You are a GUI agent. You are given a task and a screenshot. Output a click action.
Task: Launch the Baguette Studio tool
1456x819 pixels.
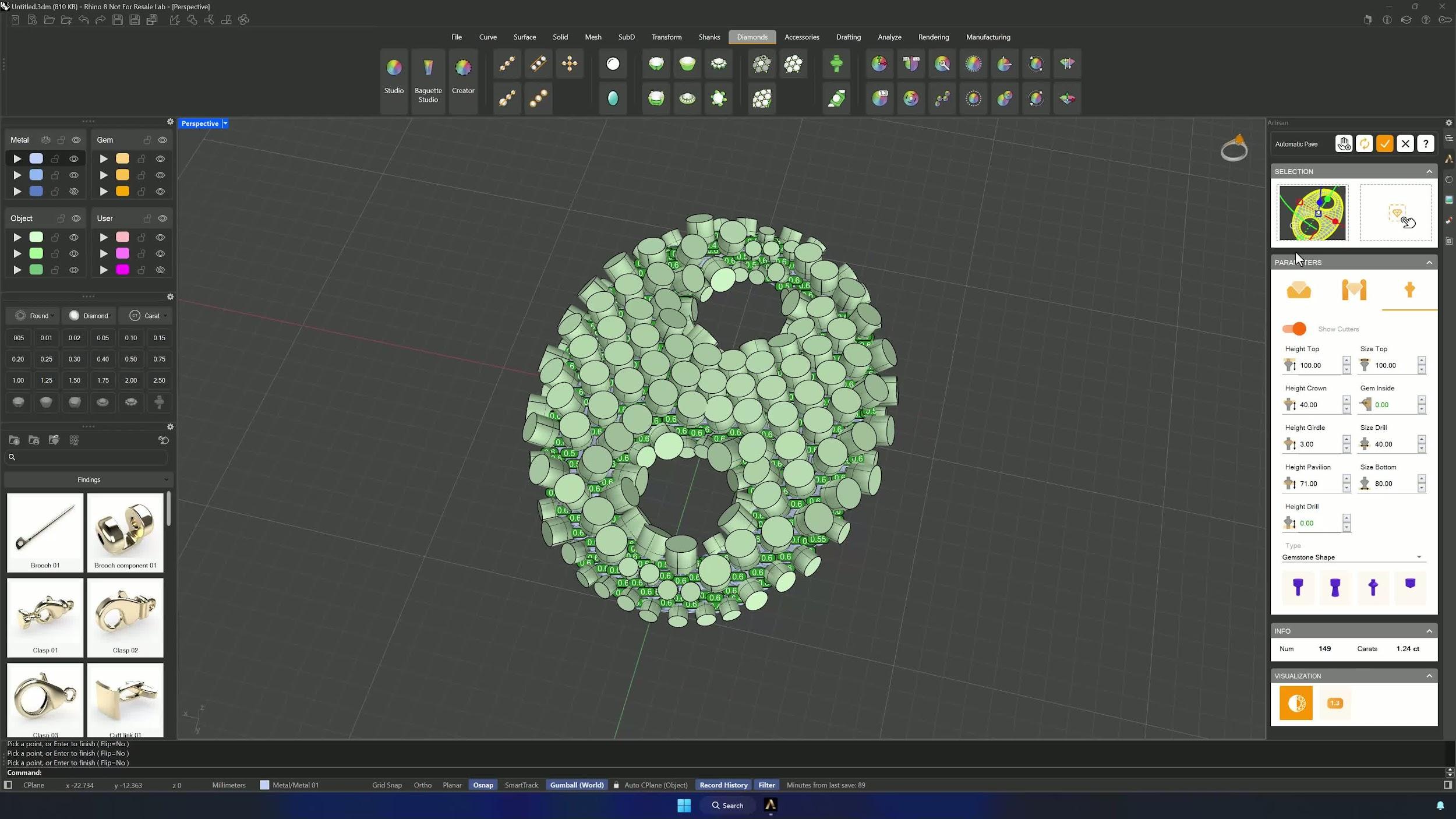(x=428, y=81)
